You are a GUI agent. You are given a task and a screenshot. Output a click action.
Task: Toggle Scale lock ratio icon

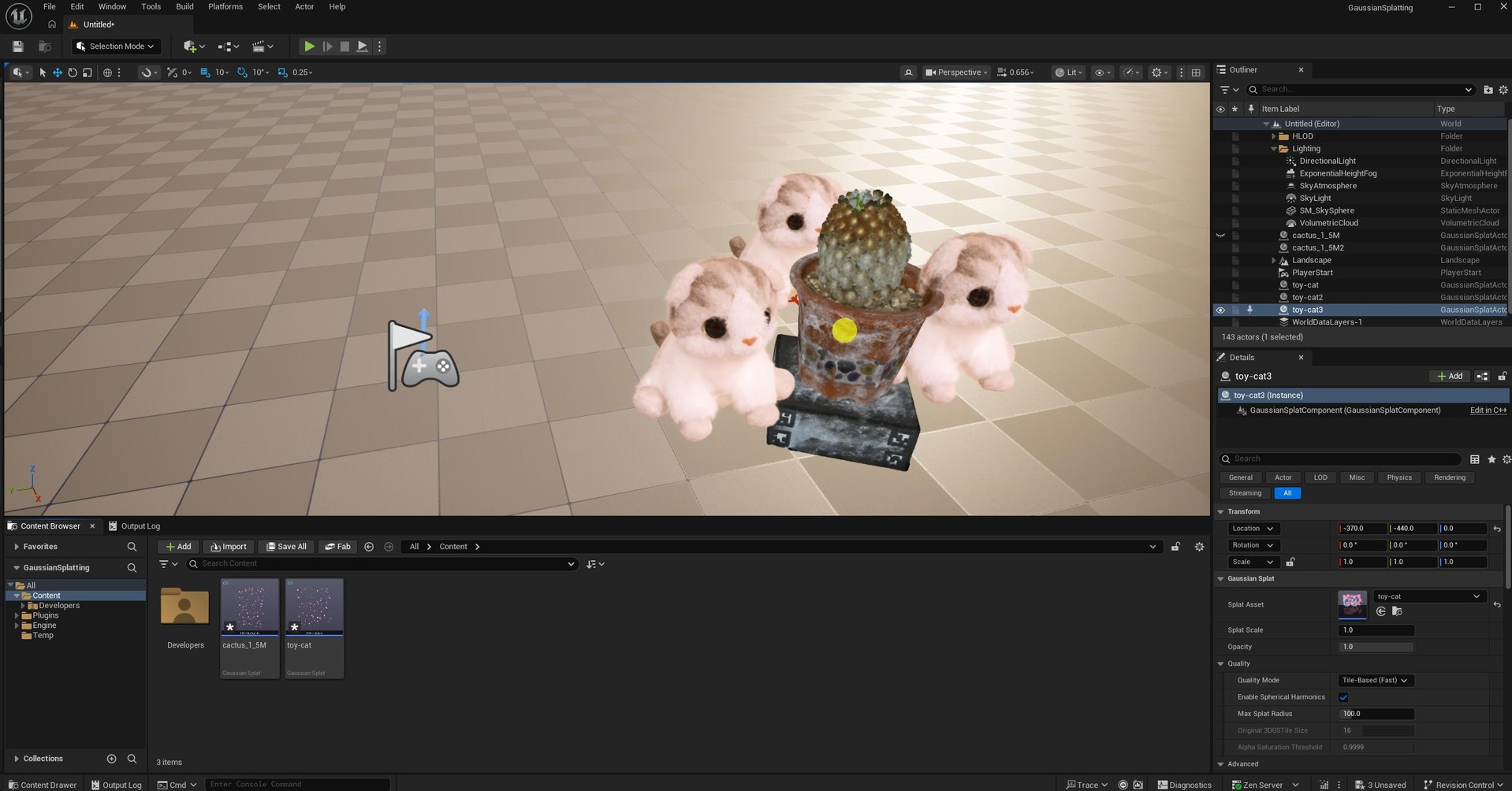1290,563
